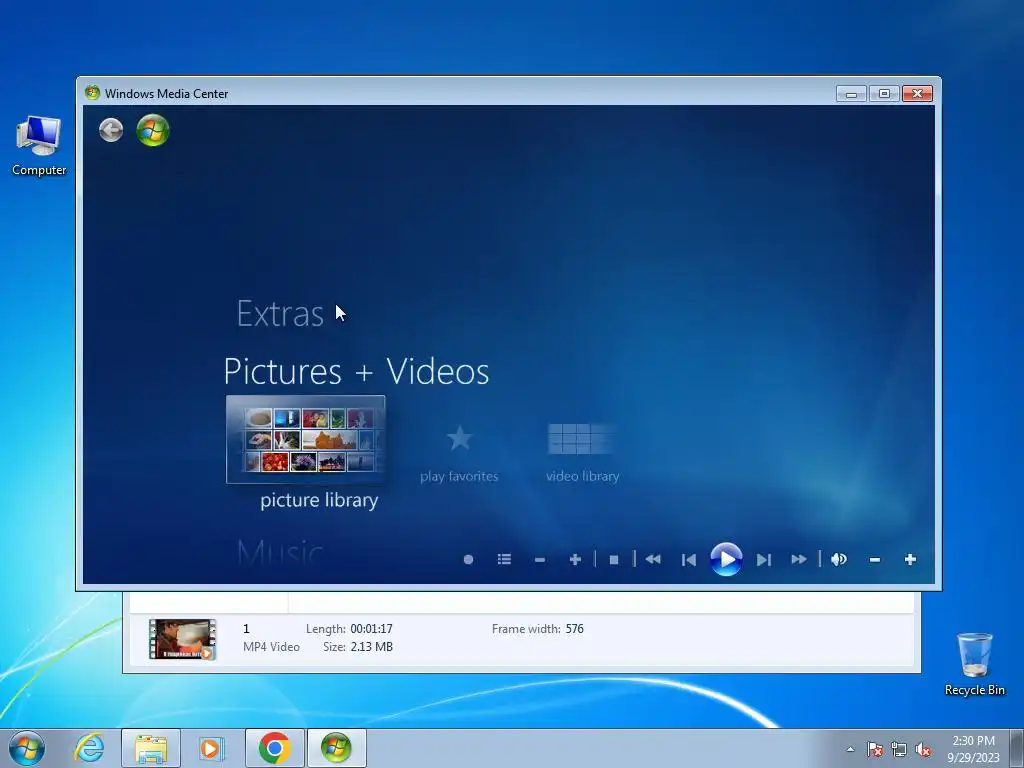Open Windows Media Player taskbar icon

(x=212, y=748)
